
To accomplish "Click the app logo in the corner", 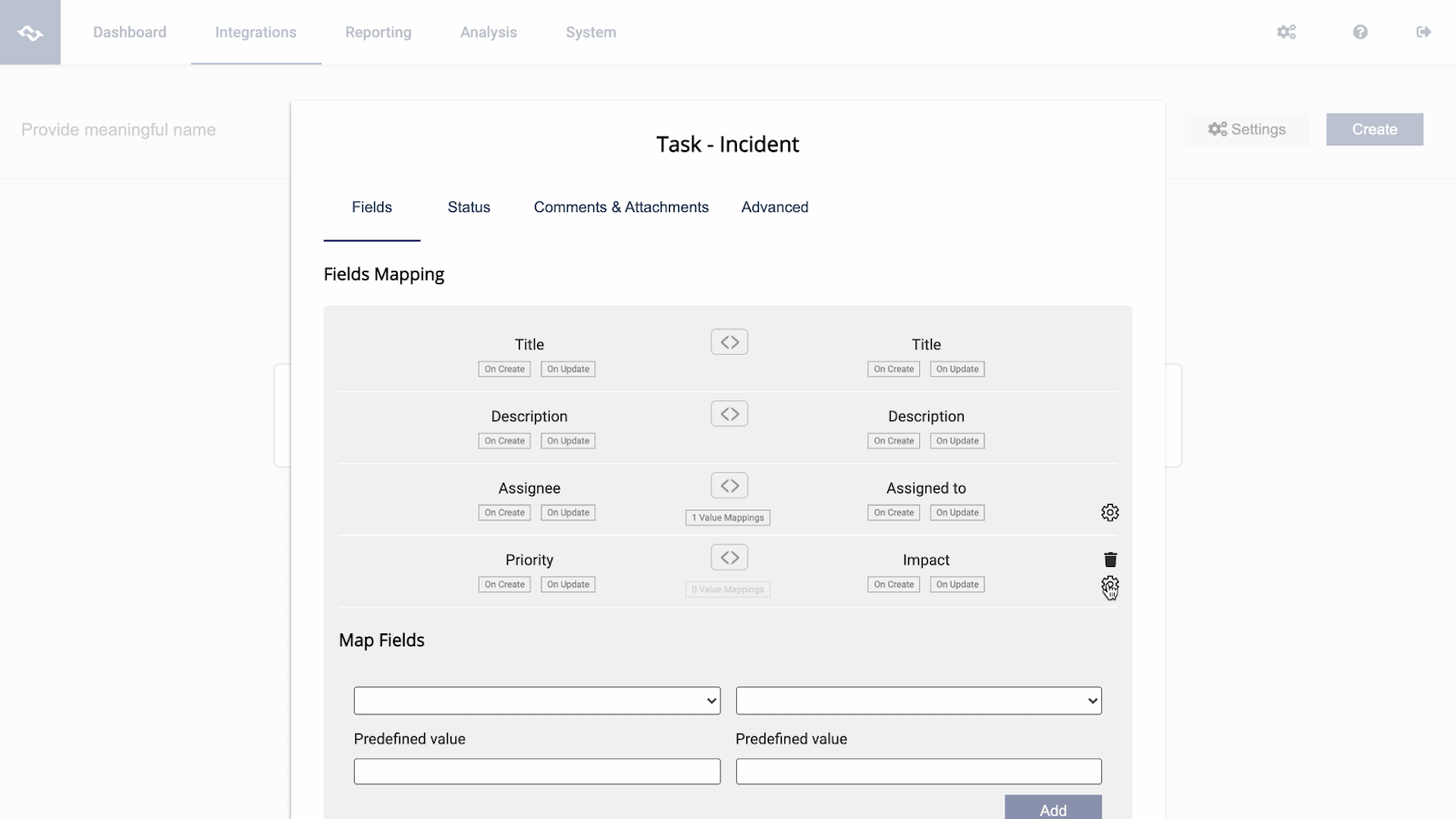I will click(x=30, y=32).
